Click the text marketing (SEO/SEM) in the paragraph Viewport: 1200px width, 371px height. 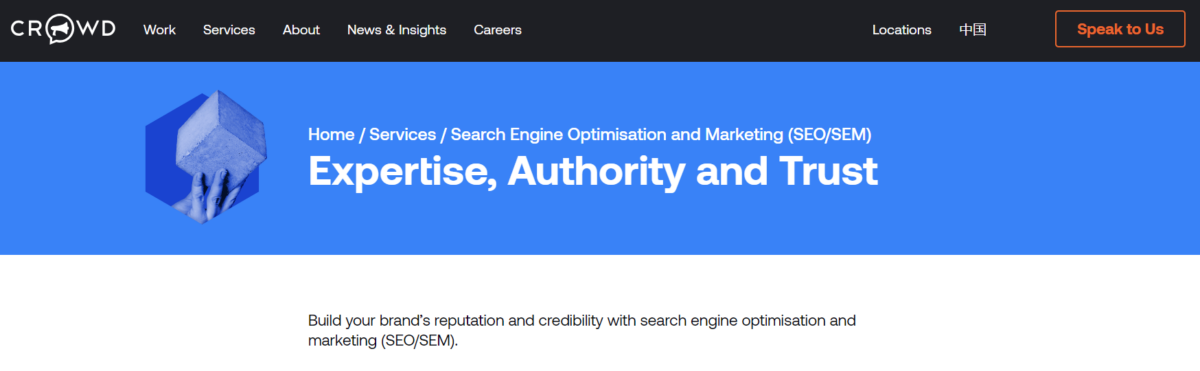coord(382,341)
